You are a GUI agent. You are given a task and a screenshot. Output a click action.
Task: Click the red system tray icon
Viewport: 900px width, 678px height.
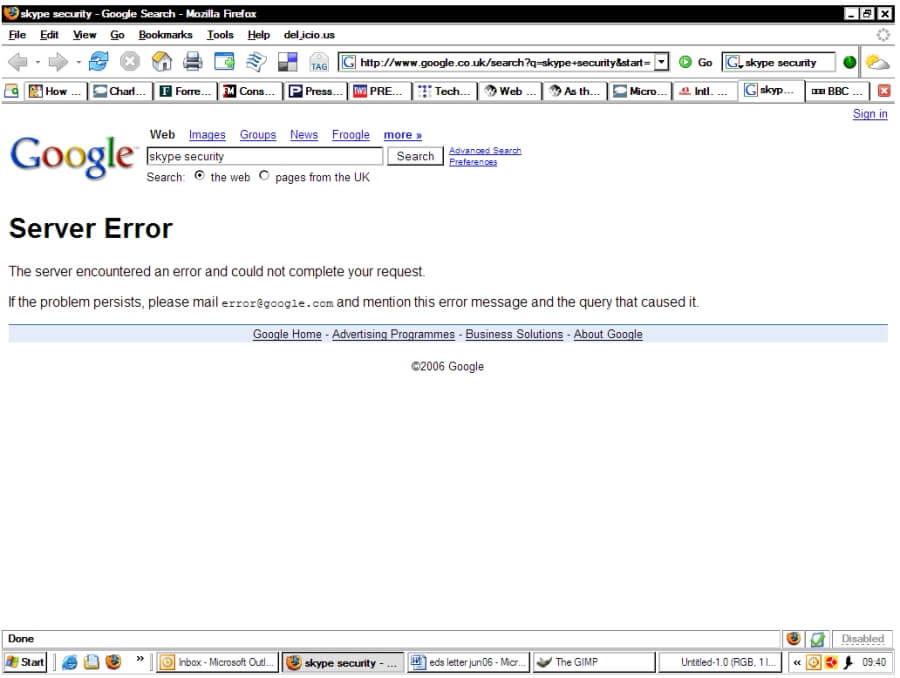tap(831, 662)
